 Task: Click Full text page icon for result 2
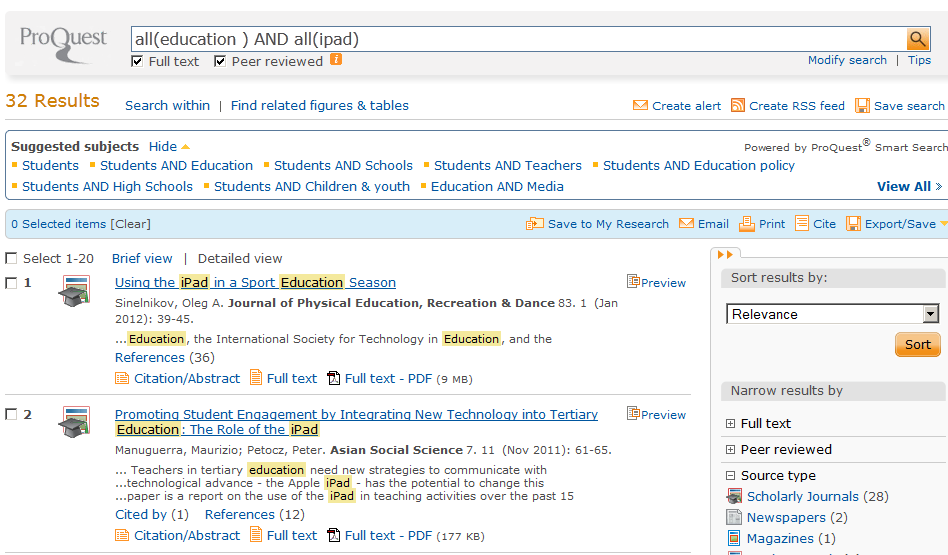click(x=256, y=534)
